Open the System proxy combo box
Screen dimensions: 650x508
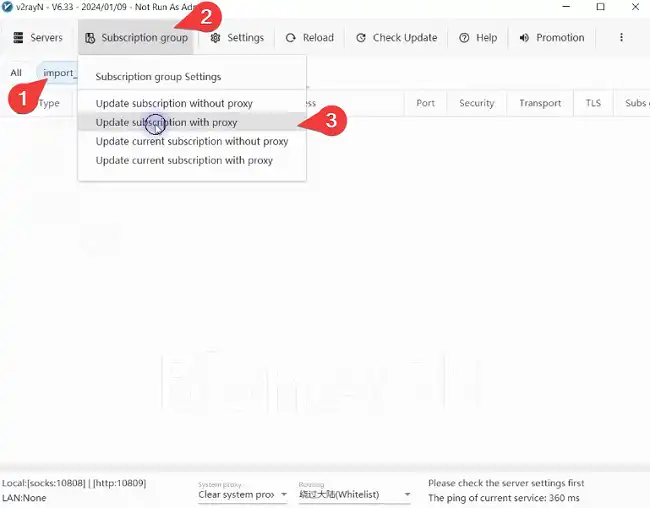[x=243, y=495]
